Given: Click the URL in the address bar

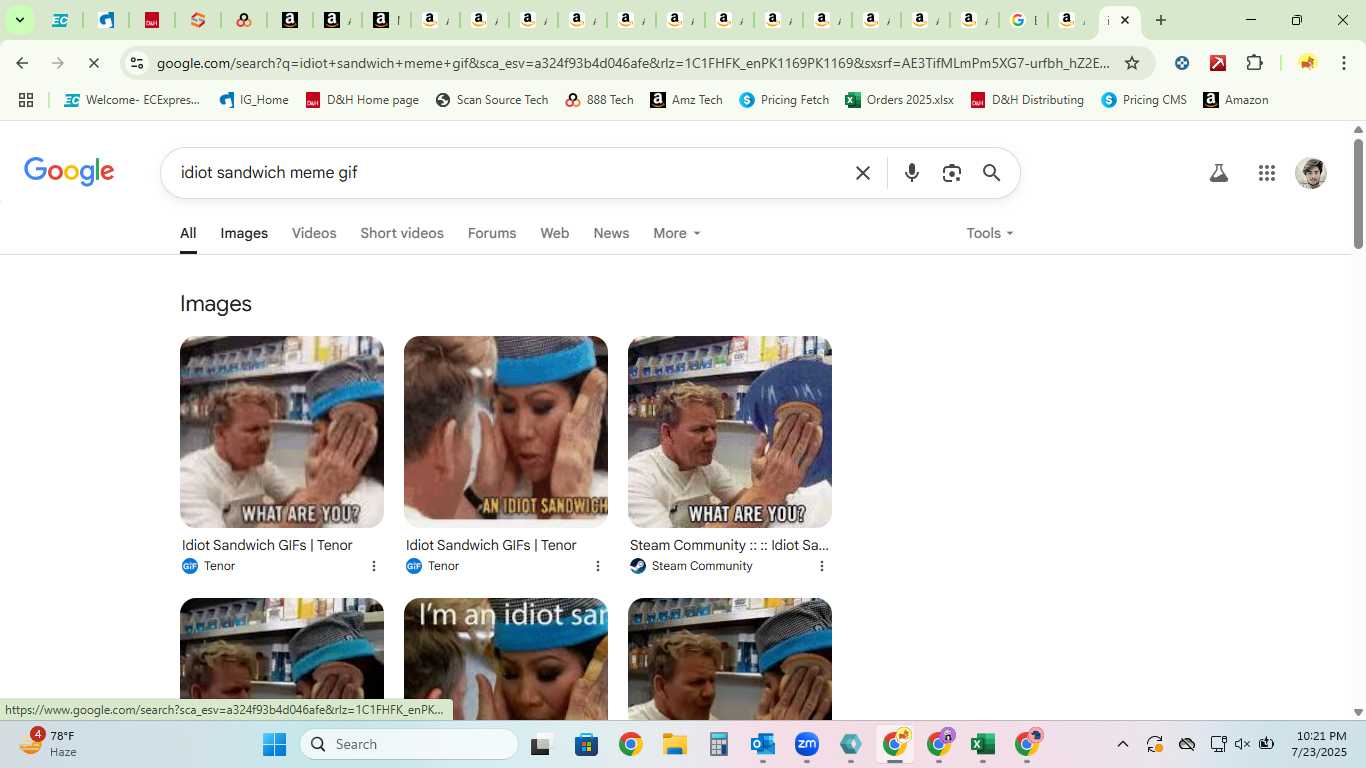Looking at the screenshot, I should tap(633, 63).
